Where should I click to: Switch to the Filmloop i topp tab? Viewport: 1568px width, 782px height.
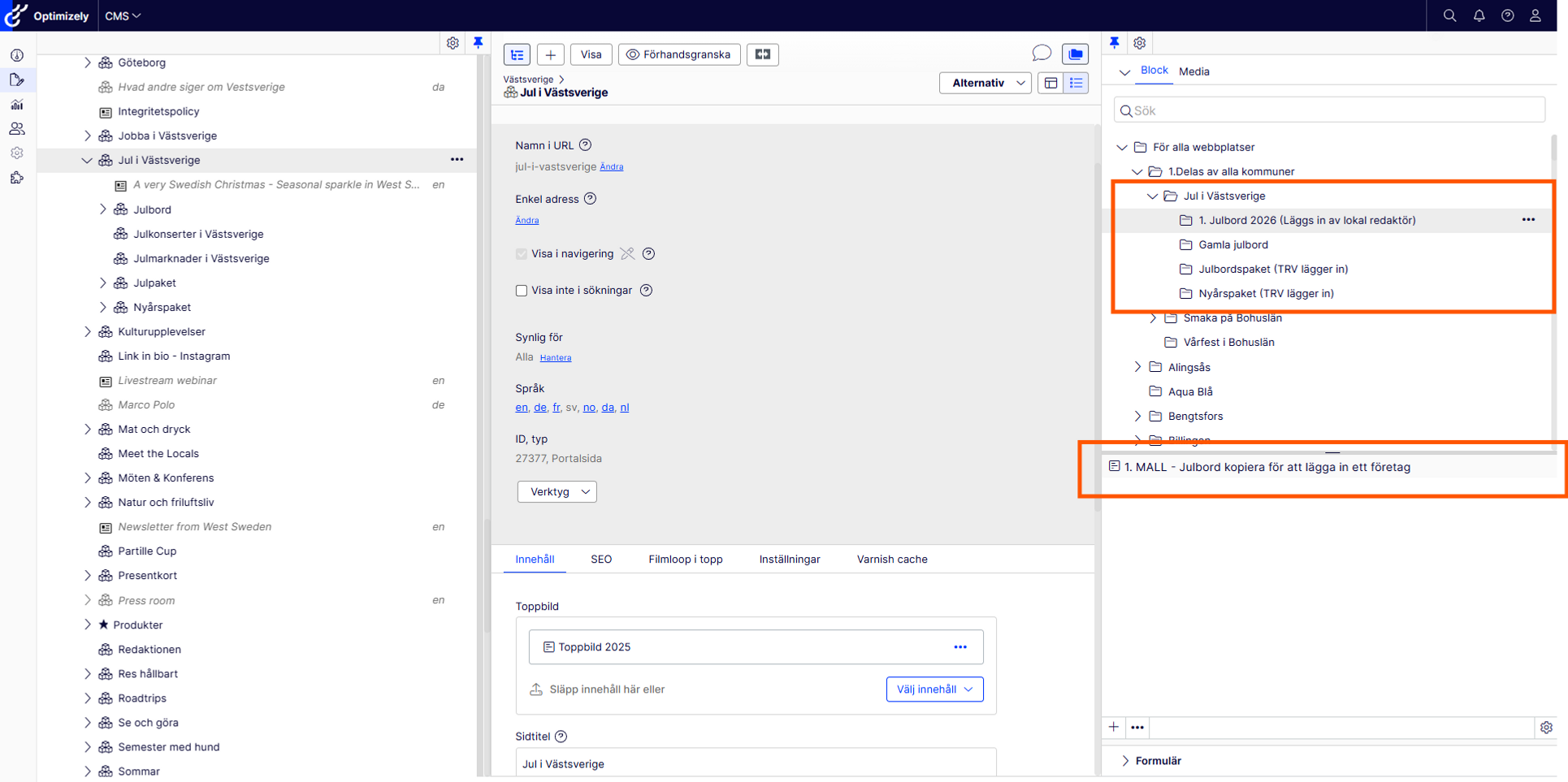click(686, 559)
